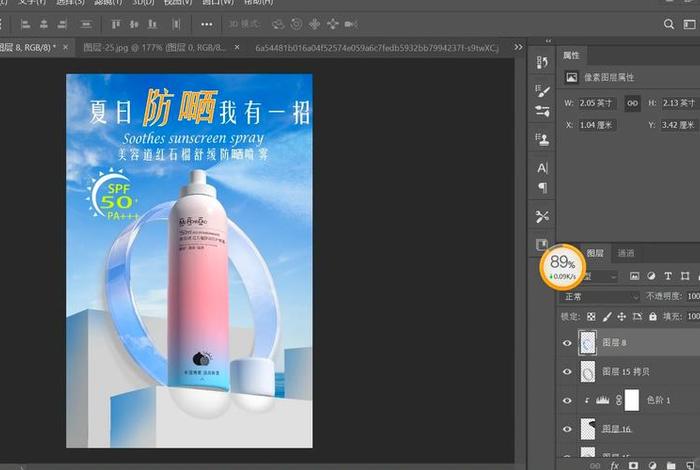
Task: Toggle the shape layer filter icon
Action: [x=685, y=276]
